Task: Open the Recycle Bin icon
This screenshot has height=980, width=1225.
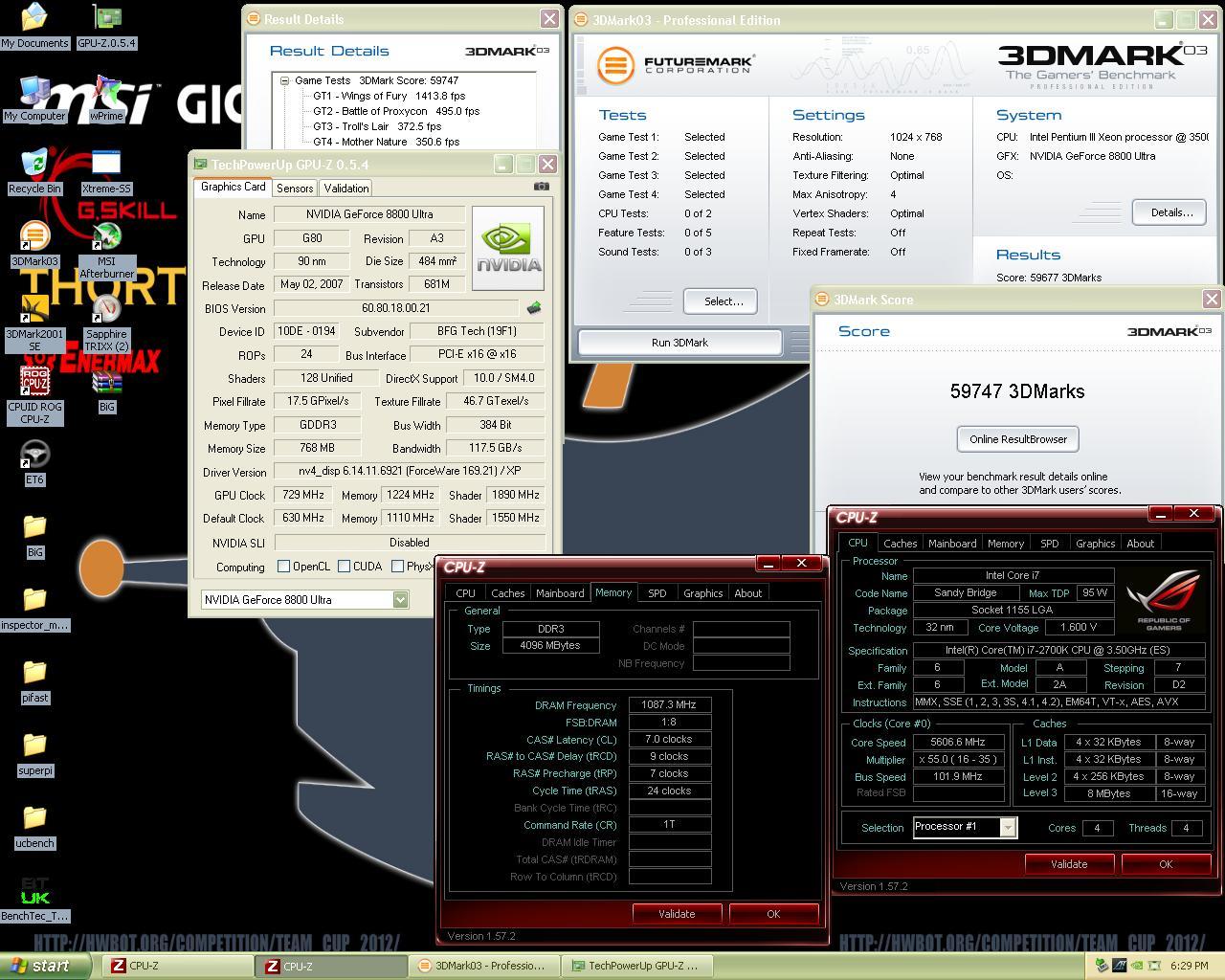Action: click(x=34, y=170)
